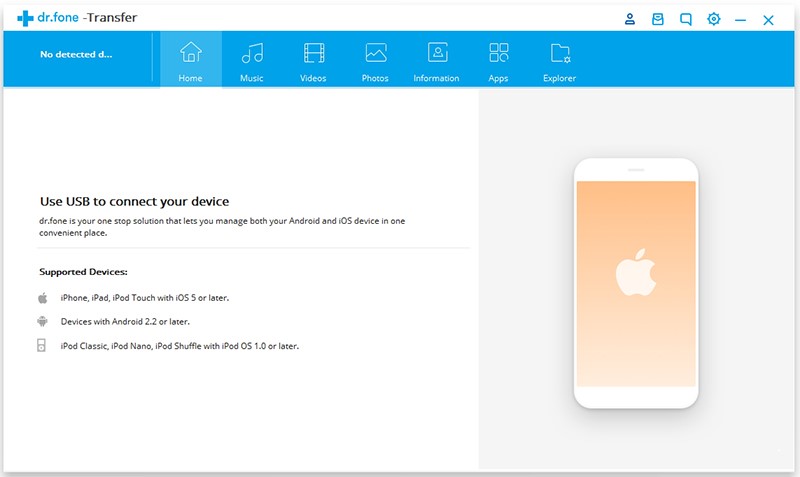
Task: Open the Photos picture icon
Action: (376, 53)
